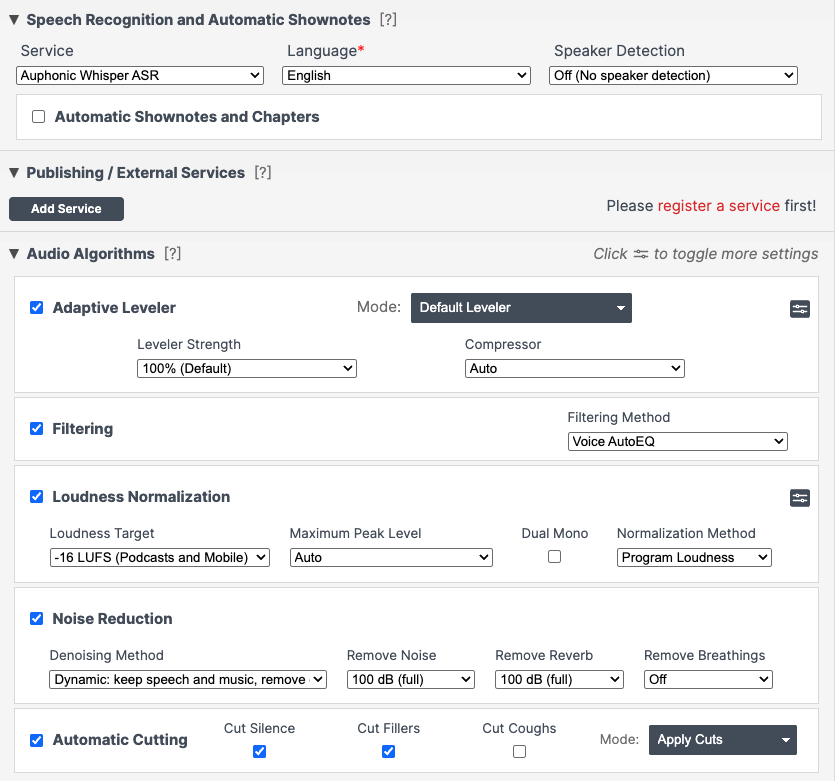Click Audio Algorithms help question mark
The image size is (835, 781).
coord(172,254)
